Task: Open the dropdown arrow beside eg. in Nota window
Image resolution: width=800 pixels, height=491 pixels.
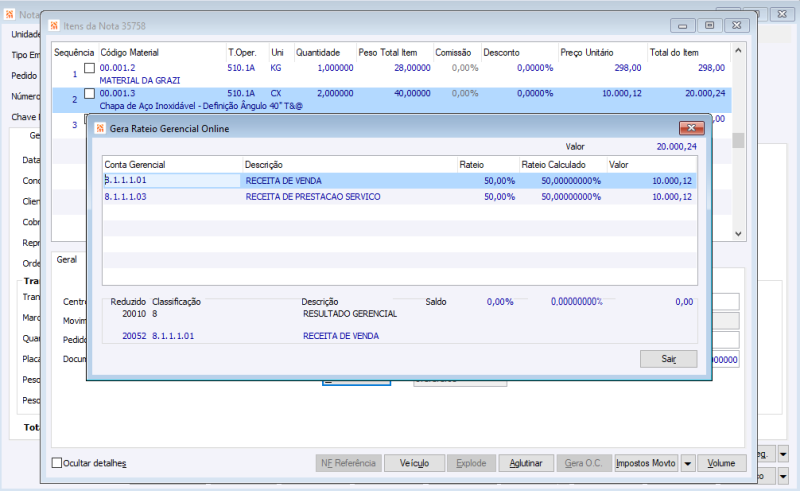Action: (783, 453)
